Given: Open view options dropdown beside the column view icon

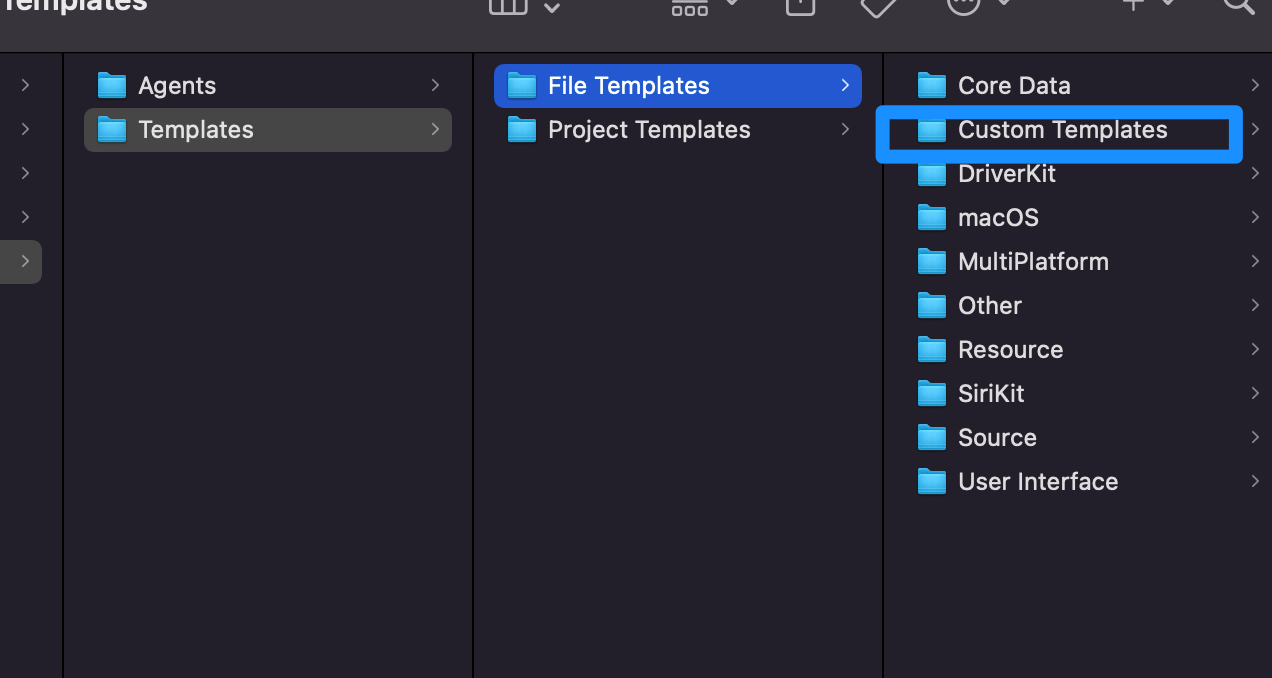Looking at the screenshot, I should pos(552,7).
